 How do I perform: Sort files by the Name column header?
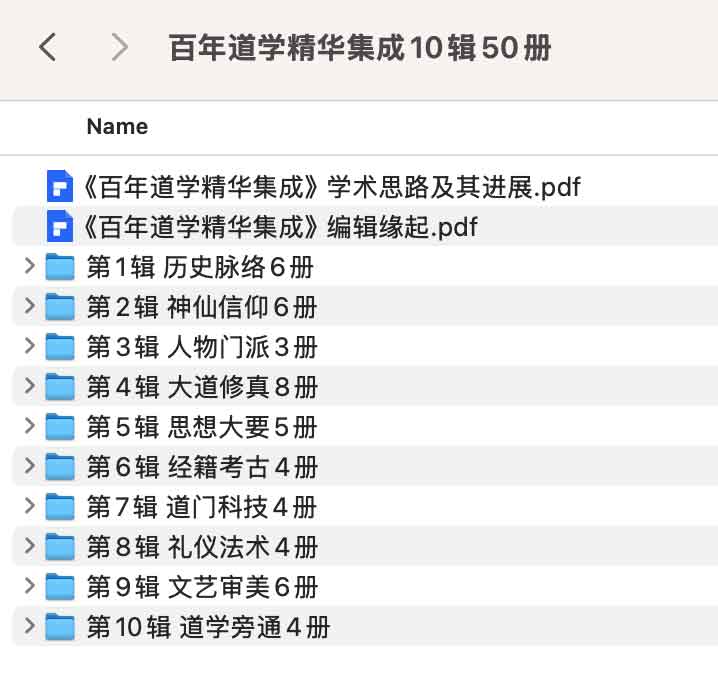pyautogui.click(x=117, y=127)
